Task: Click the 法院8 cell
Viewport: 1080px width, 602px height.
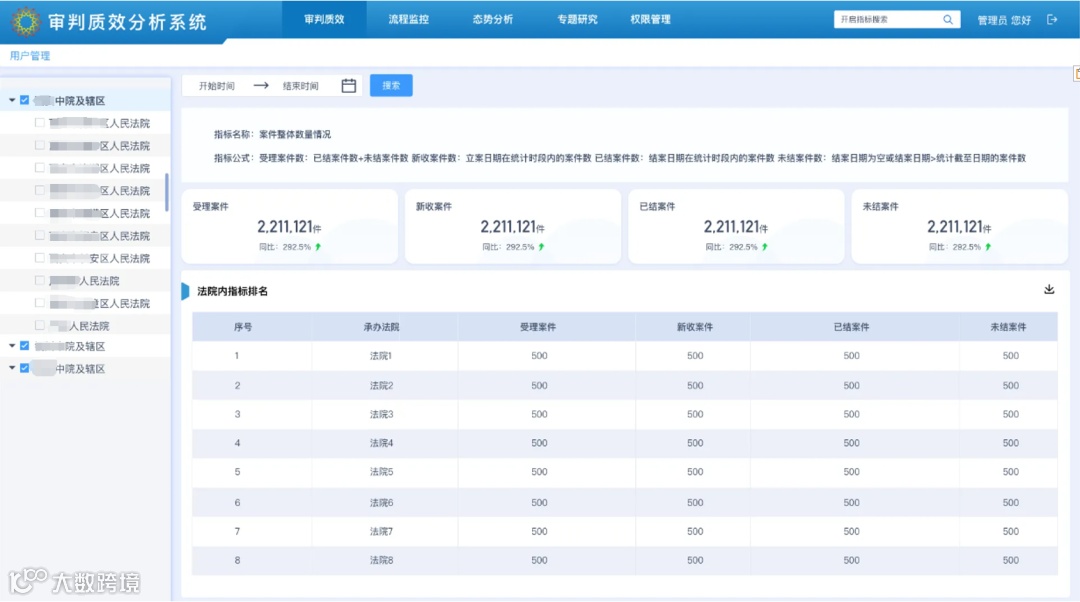Action: [x=381, y=561]
